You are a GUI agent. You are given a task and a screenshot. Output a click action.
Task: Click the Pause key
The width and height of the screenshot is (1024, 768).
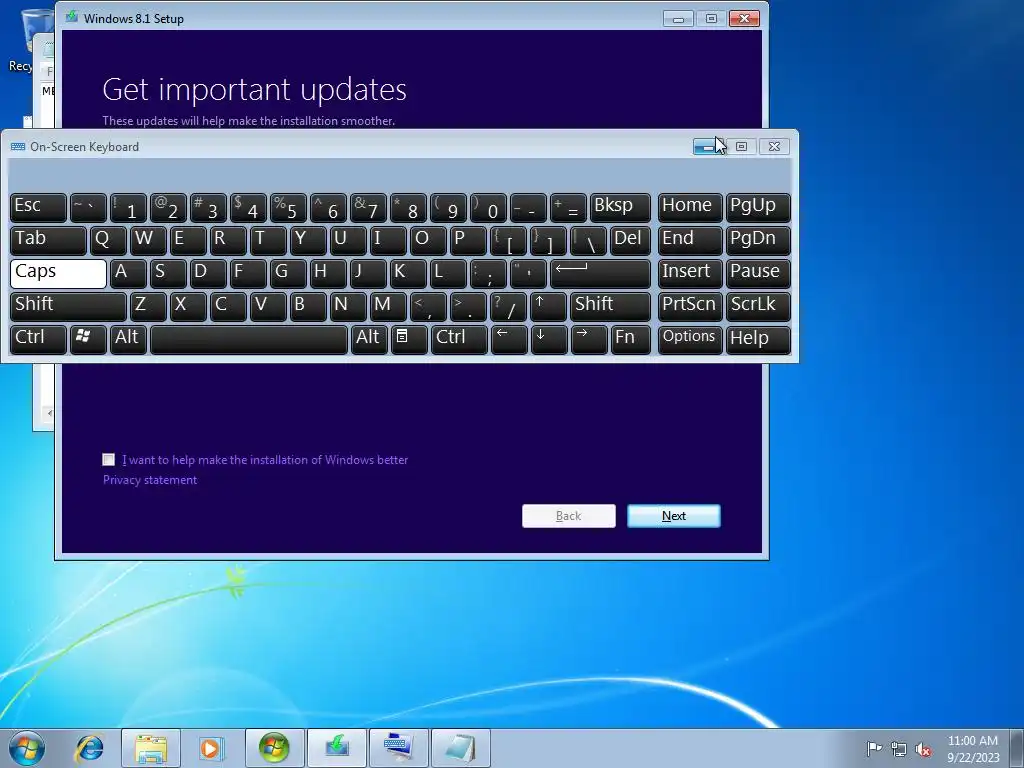(758, 273)
